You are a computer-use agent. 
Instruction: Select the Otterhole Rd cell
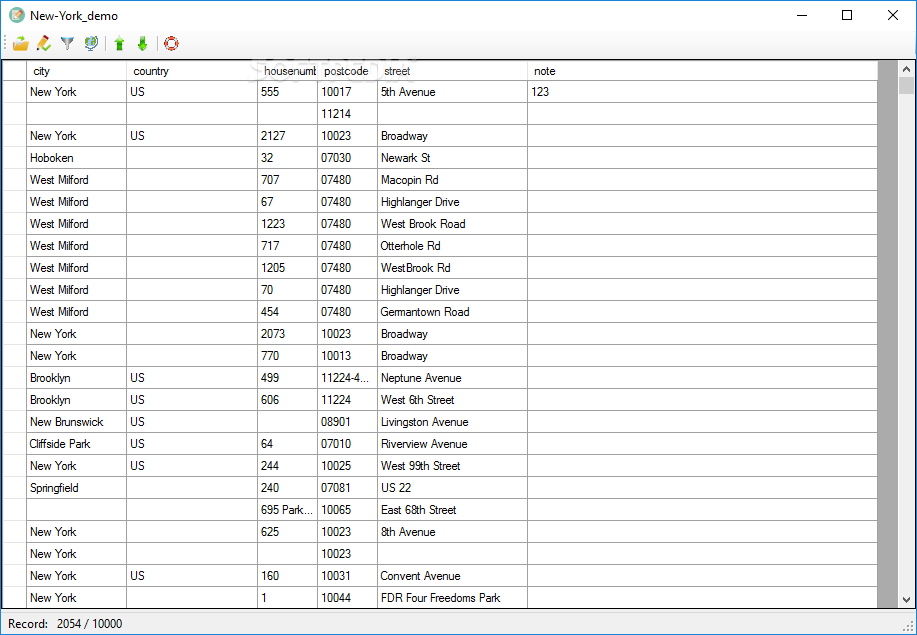click(x=452, y=246)
